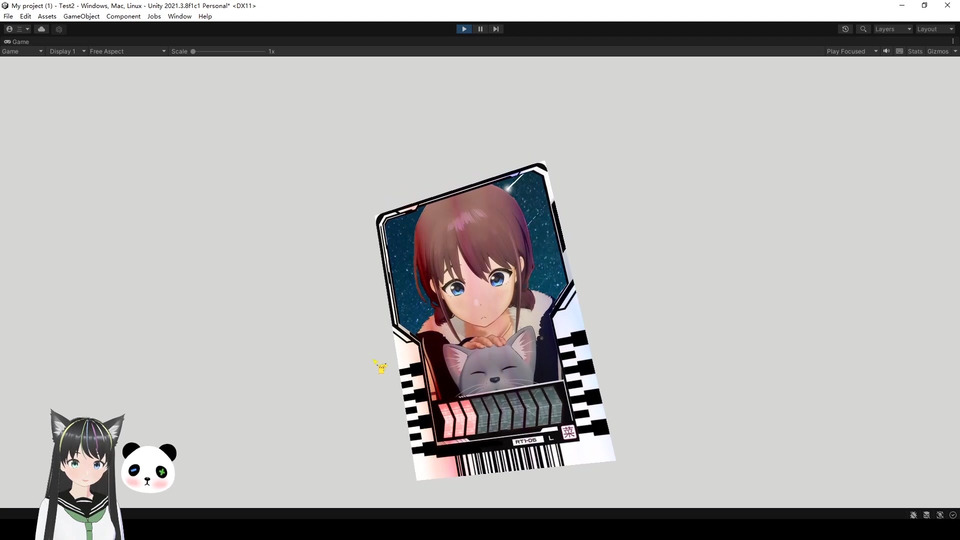Click the cache server status icon
The height and width of the screenshot is (540, 960).
coord(926,515)
